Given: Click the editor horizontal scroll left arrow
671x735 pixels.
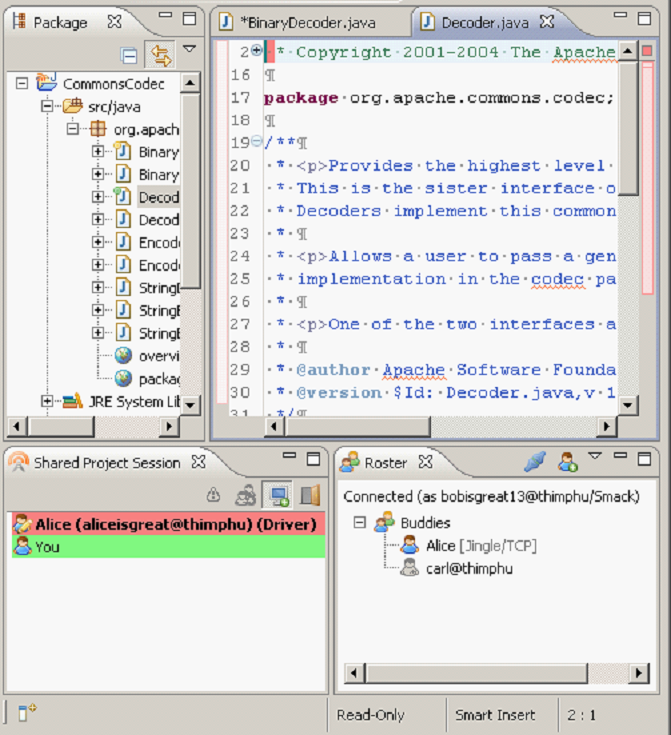Looking at the screenshot, I should [274, 426].
